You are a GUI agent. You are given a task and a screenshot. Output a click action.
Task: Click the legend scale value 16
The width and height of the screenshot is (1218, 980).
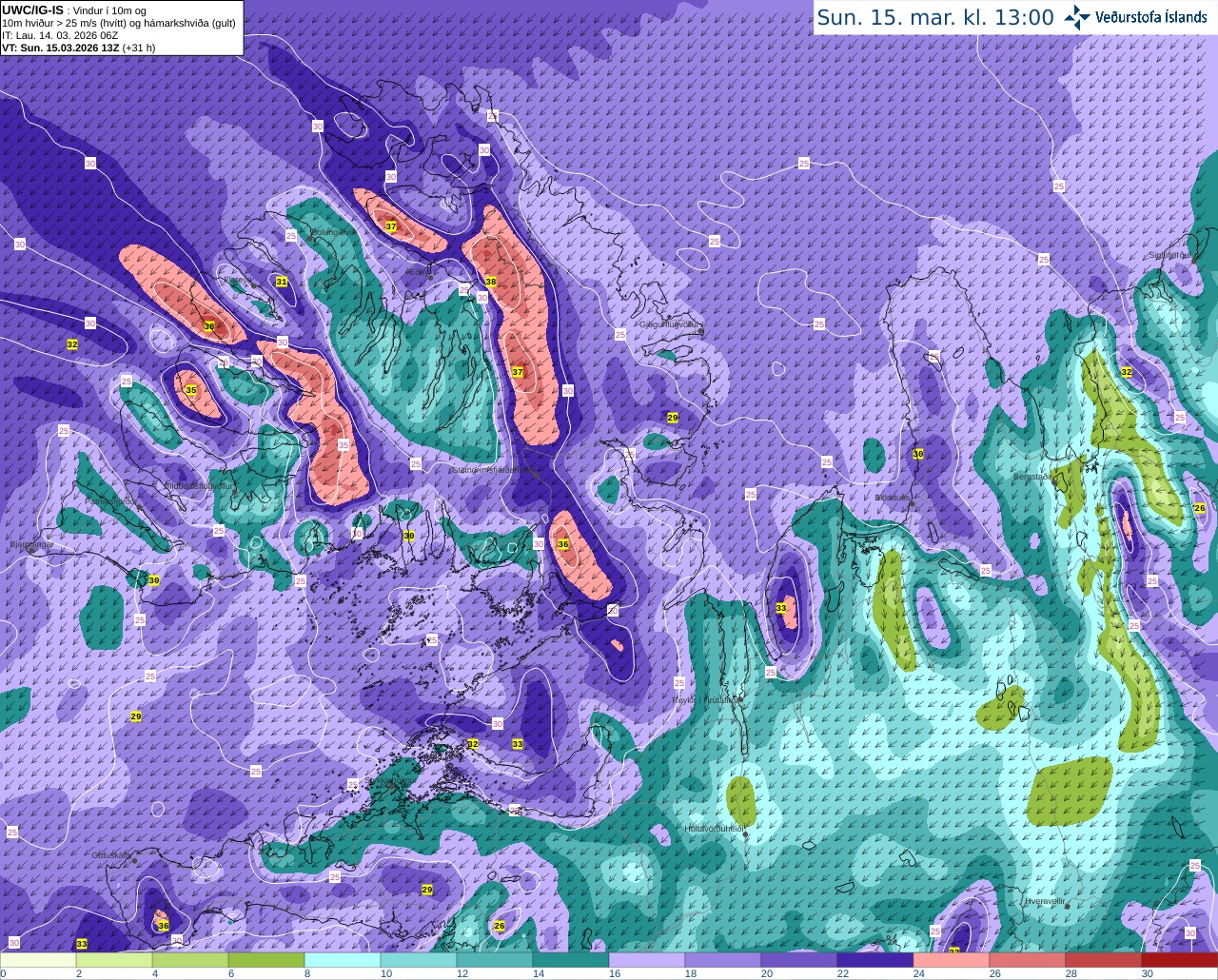[615, 973]
